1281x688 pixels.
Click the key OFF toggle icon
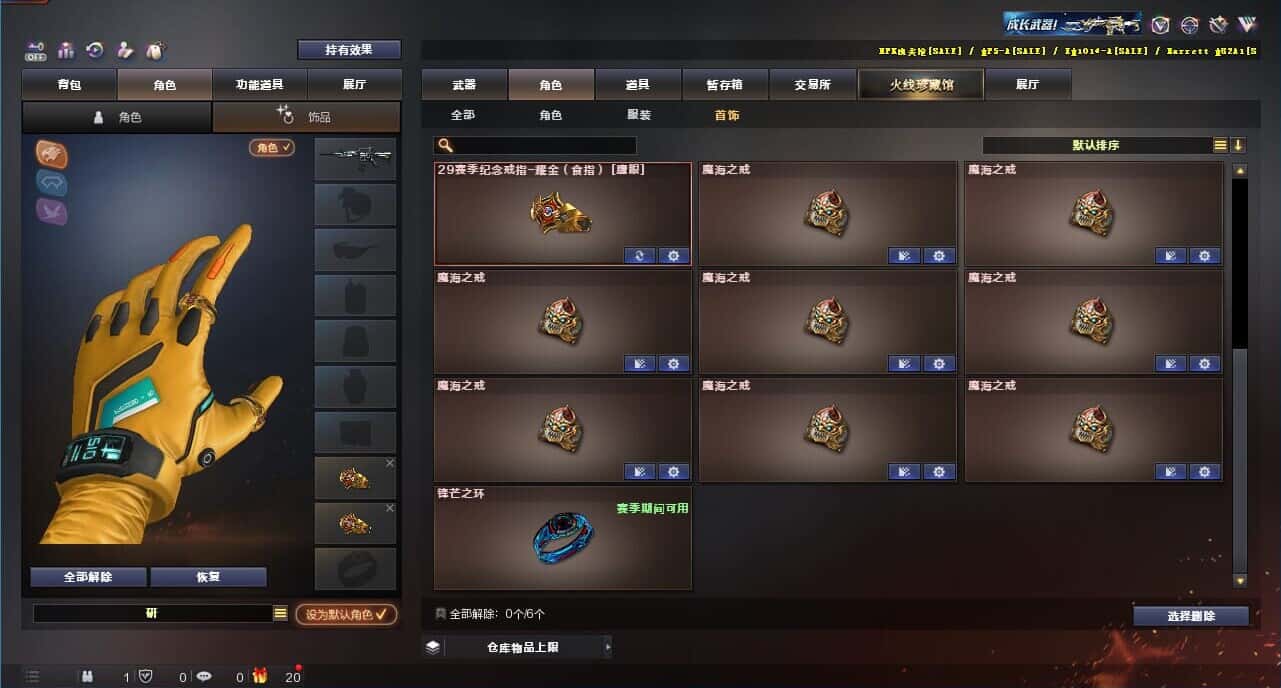pyautogui.click(x=37, y=49)
